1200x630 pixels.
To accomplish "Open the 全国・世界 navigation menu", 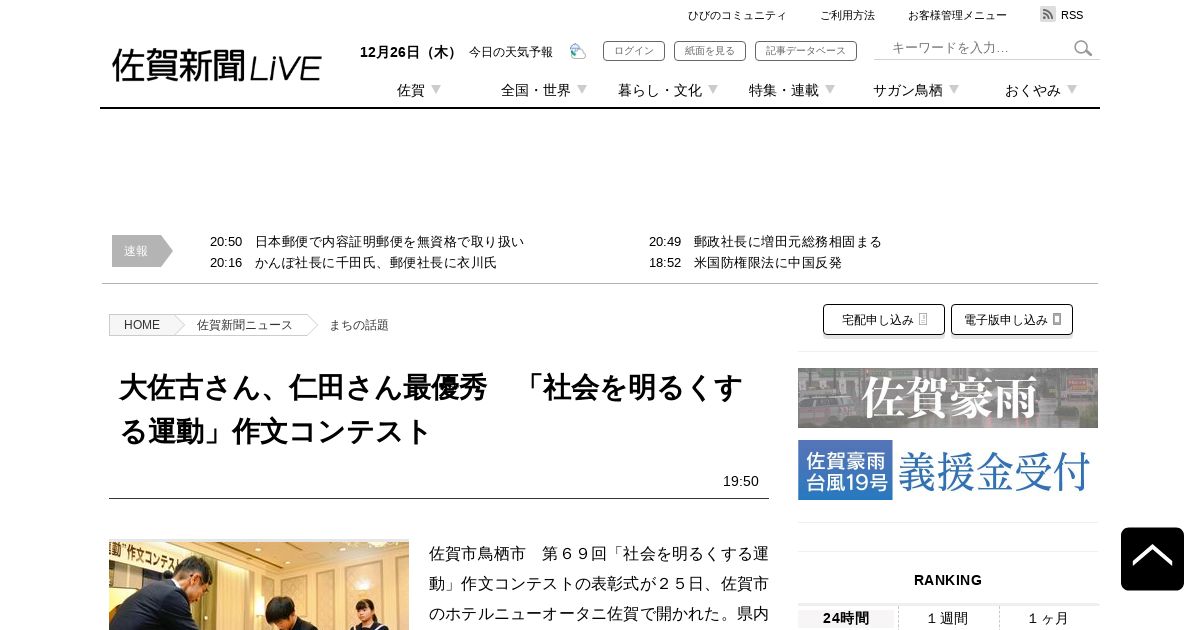I will pyautogui.click(x=536, y=90).
